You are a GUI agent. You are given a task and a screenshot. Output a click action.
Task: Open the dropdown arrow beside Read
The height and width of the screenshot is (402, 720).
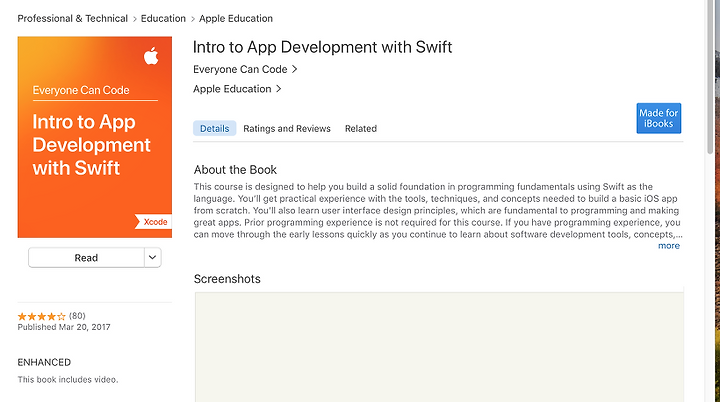[x=152, y=258]
